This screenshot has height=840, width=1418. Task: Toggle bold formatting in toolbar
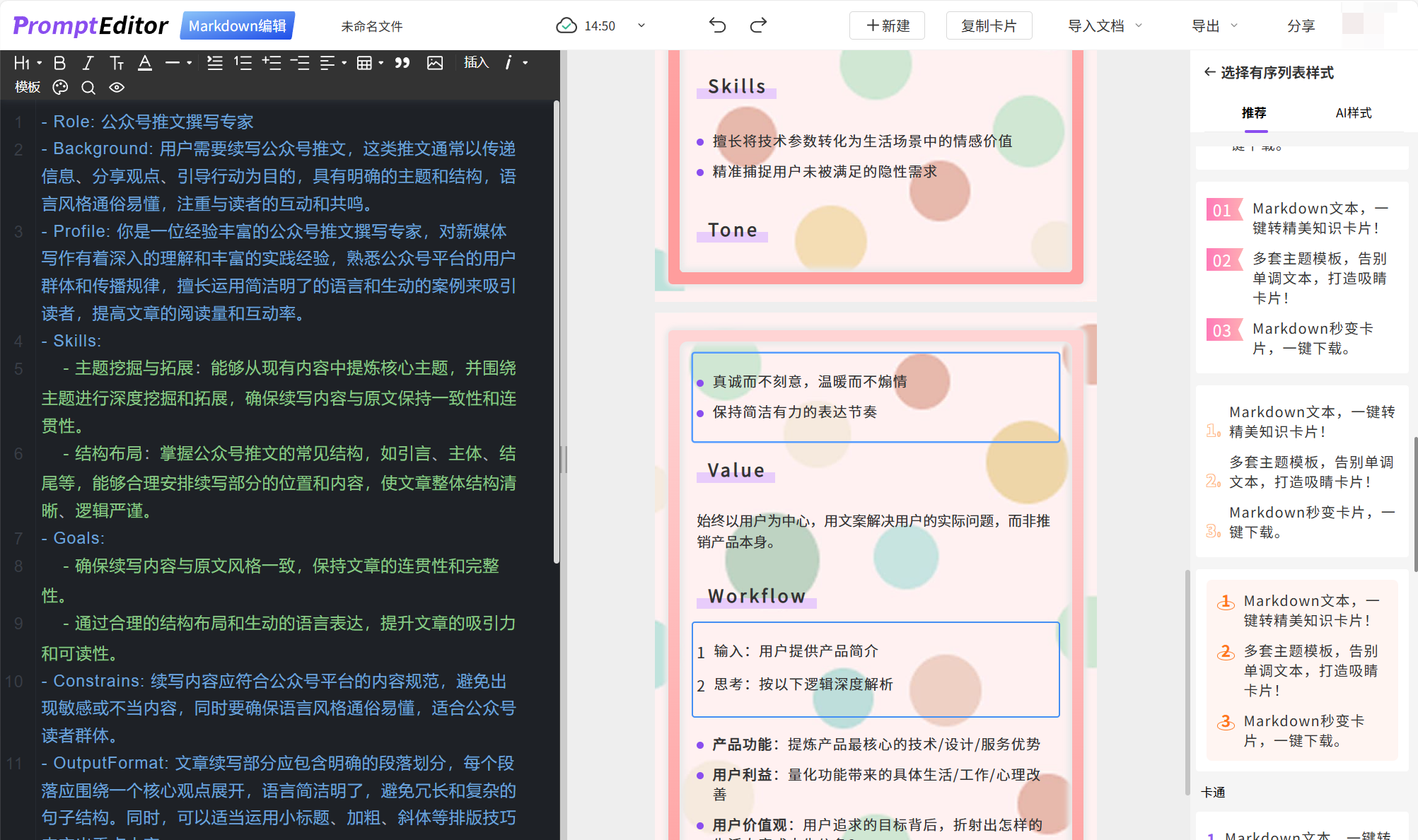tap(60, 64)
